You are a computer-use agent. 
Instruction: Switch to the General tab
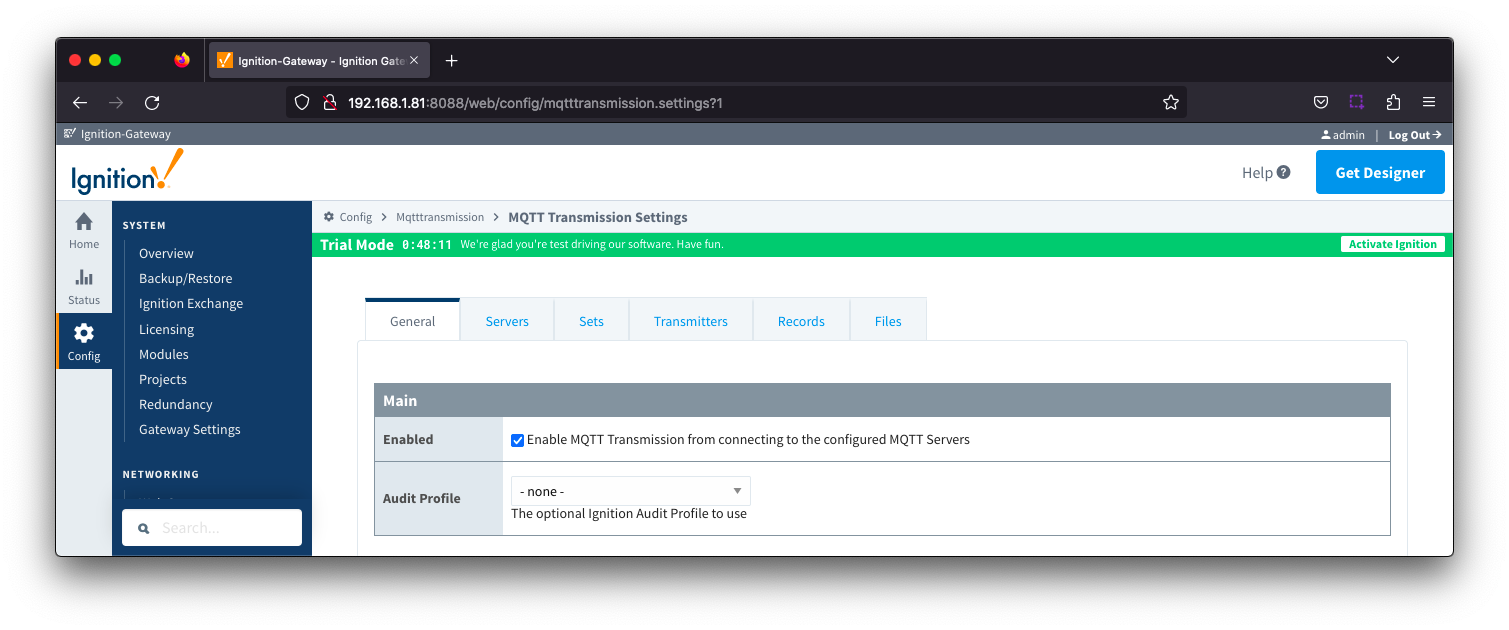tap(412, 321)
